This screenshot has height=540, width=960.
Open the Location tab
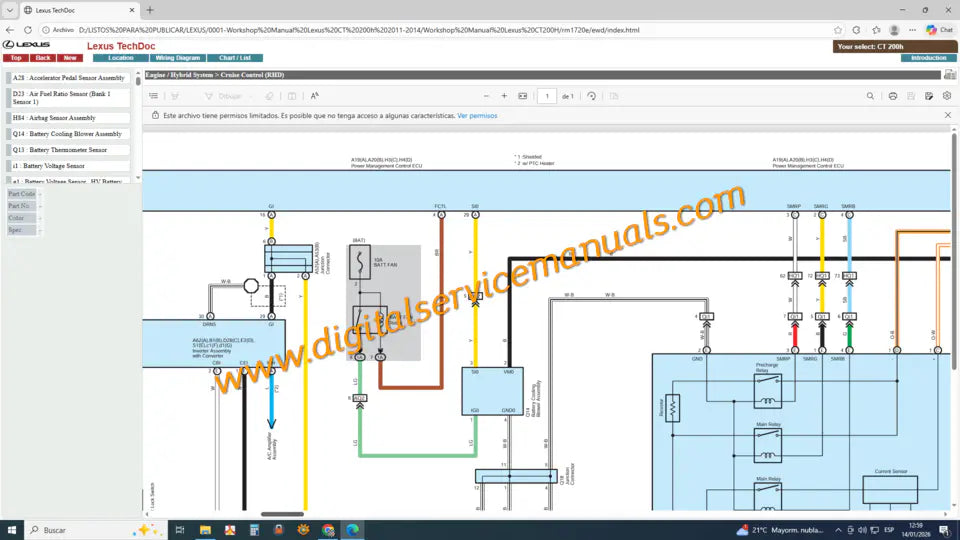tap(121, 58)
